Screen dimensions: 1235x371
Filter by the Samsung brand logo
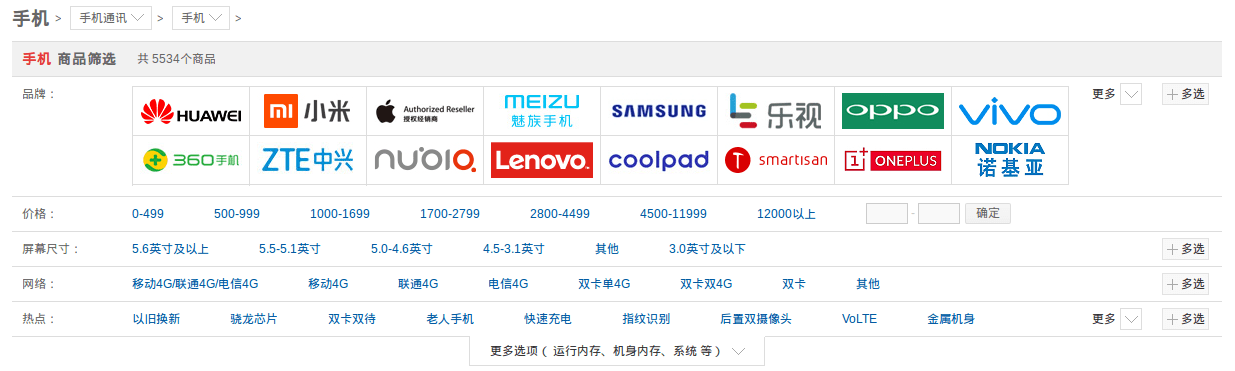(x=659, y=111)
